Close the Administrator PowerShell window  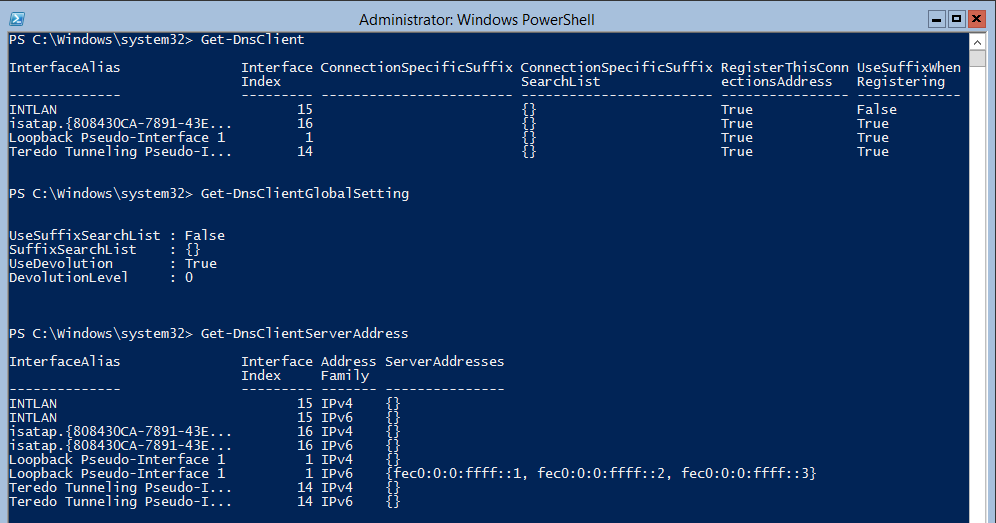[x=976, y=19]
